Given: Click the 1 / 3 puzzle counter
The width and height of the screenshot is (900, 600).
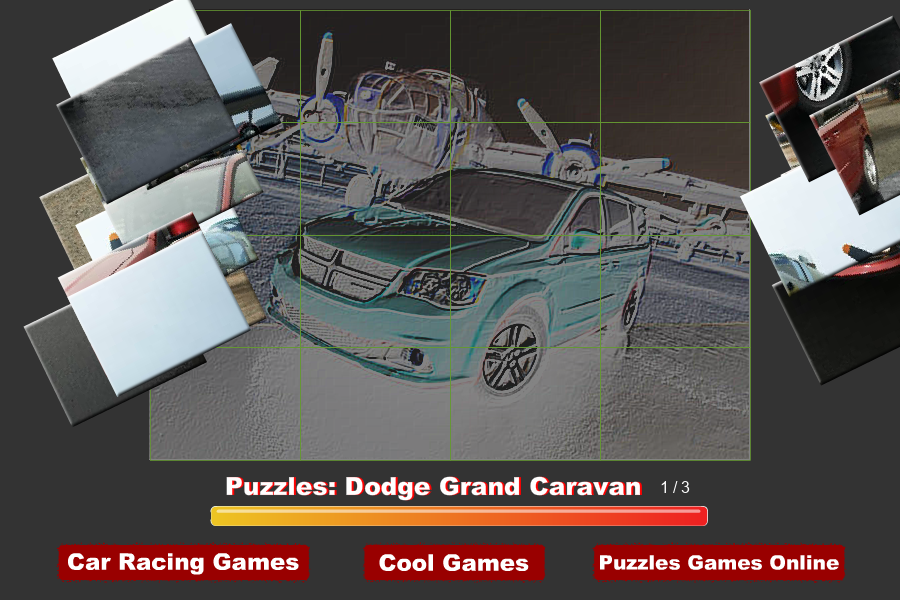Looking at the screenshot, I should (x=675, y=487).
